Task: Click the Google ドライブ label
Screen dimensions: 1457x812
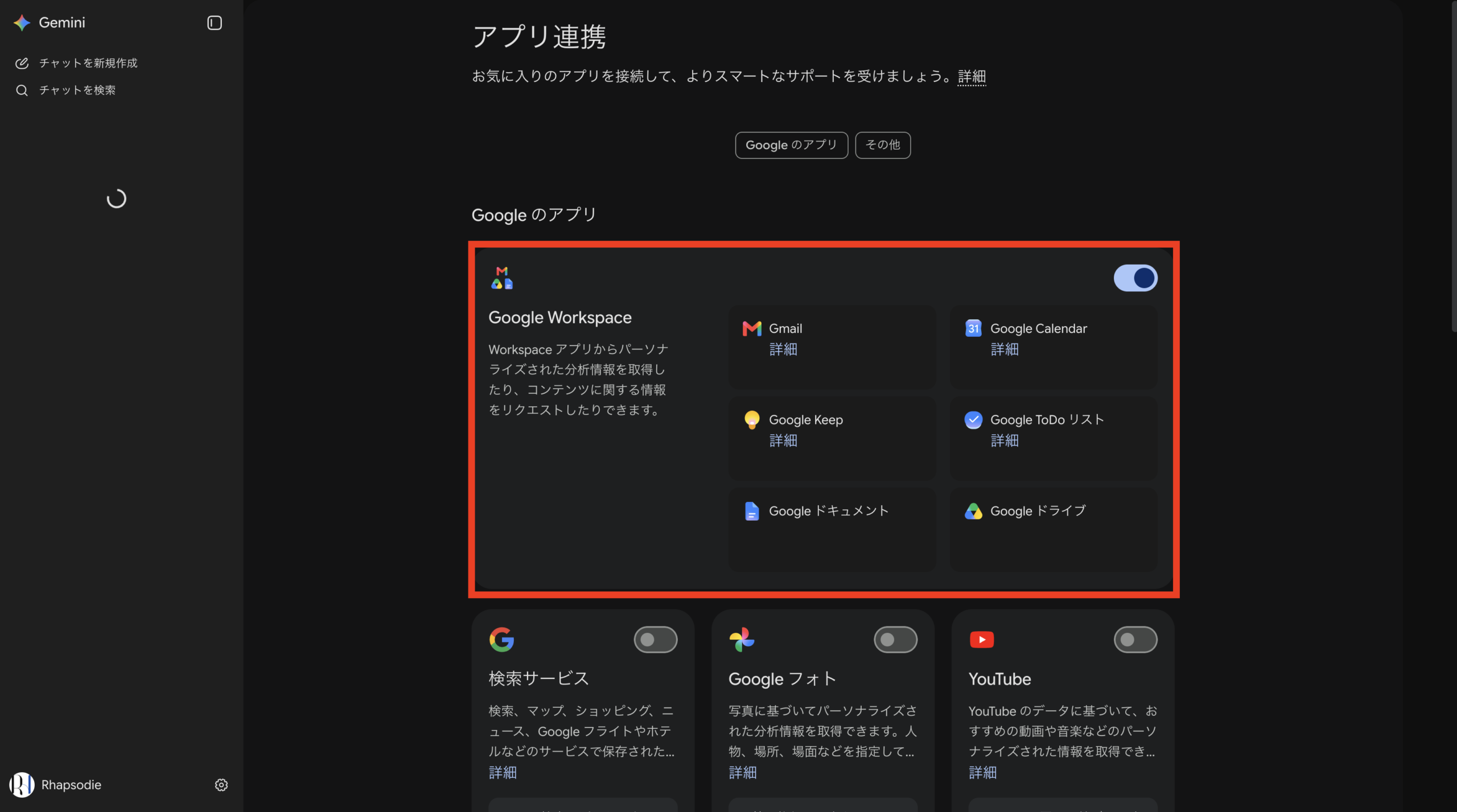Action: tap(1038, 511)
